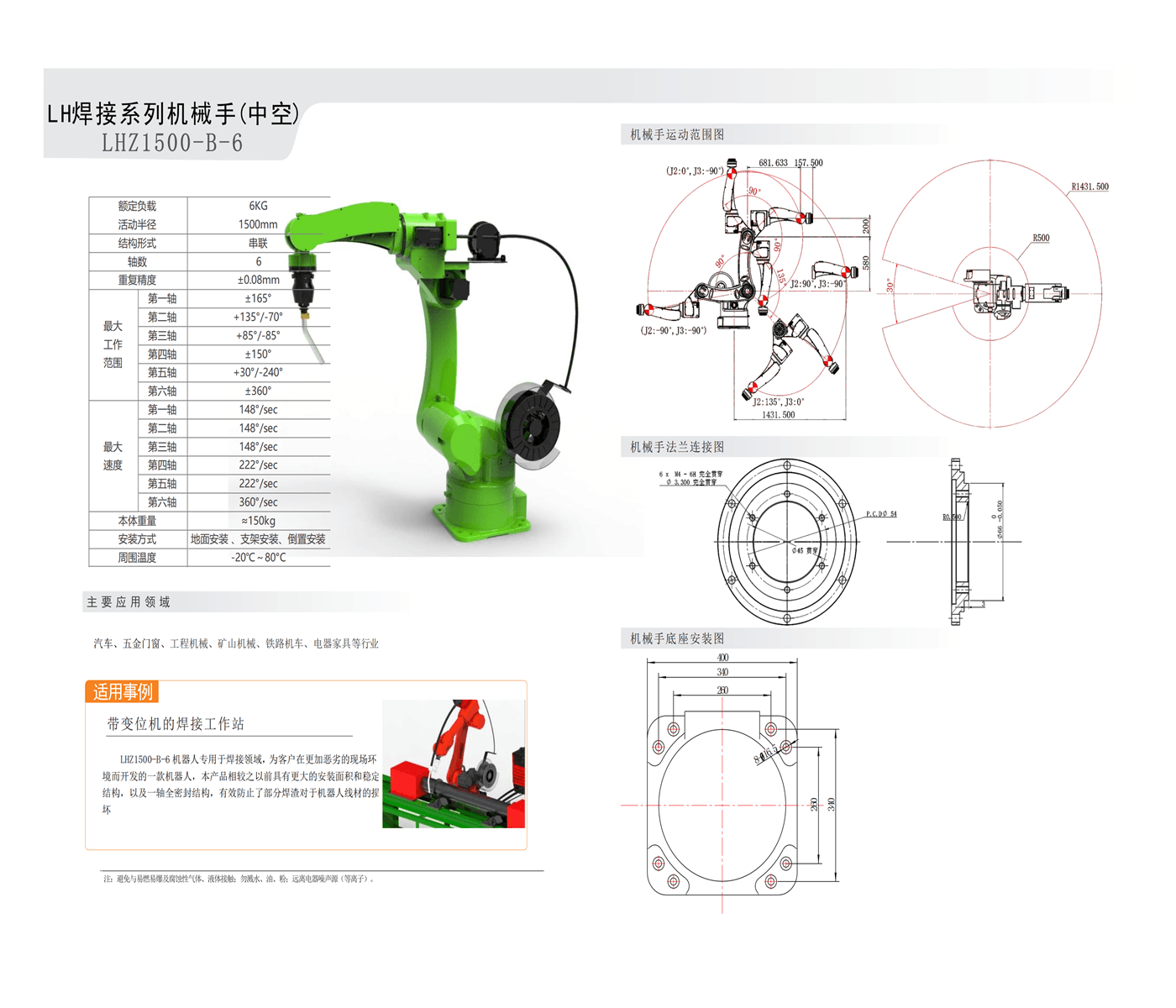The height and width of the screenshot is (1008, 1176).
Task: Click the "最大工作范围" group label
Action: 113,344
